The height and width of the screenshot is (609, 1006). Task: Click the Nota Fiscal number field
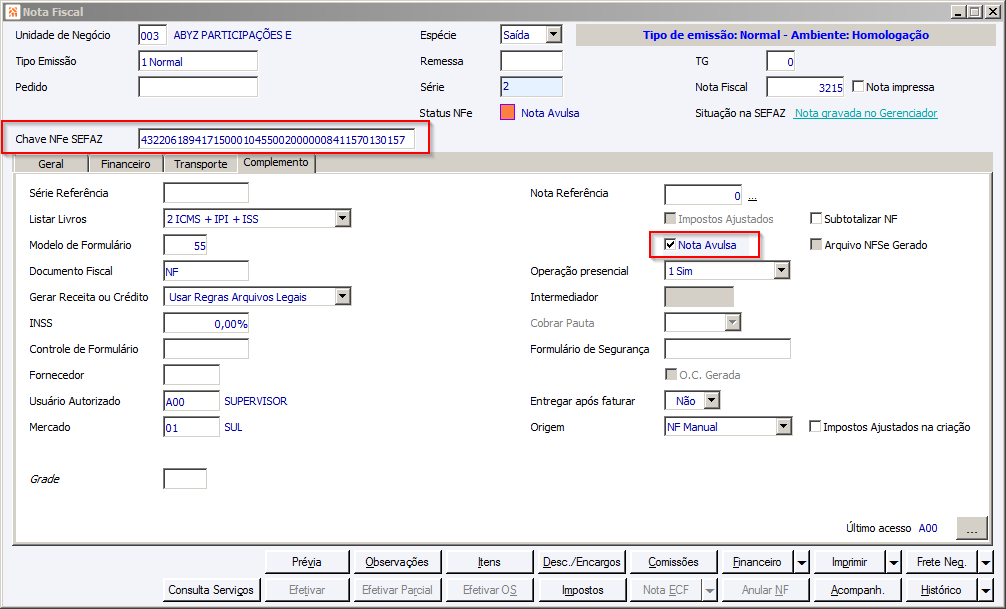click(x=805, y=87)
